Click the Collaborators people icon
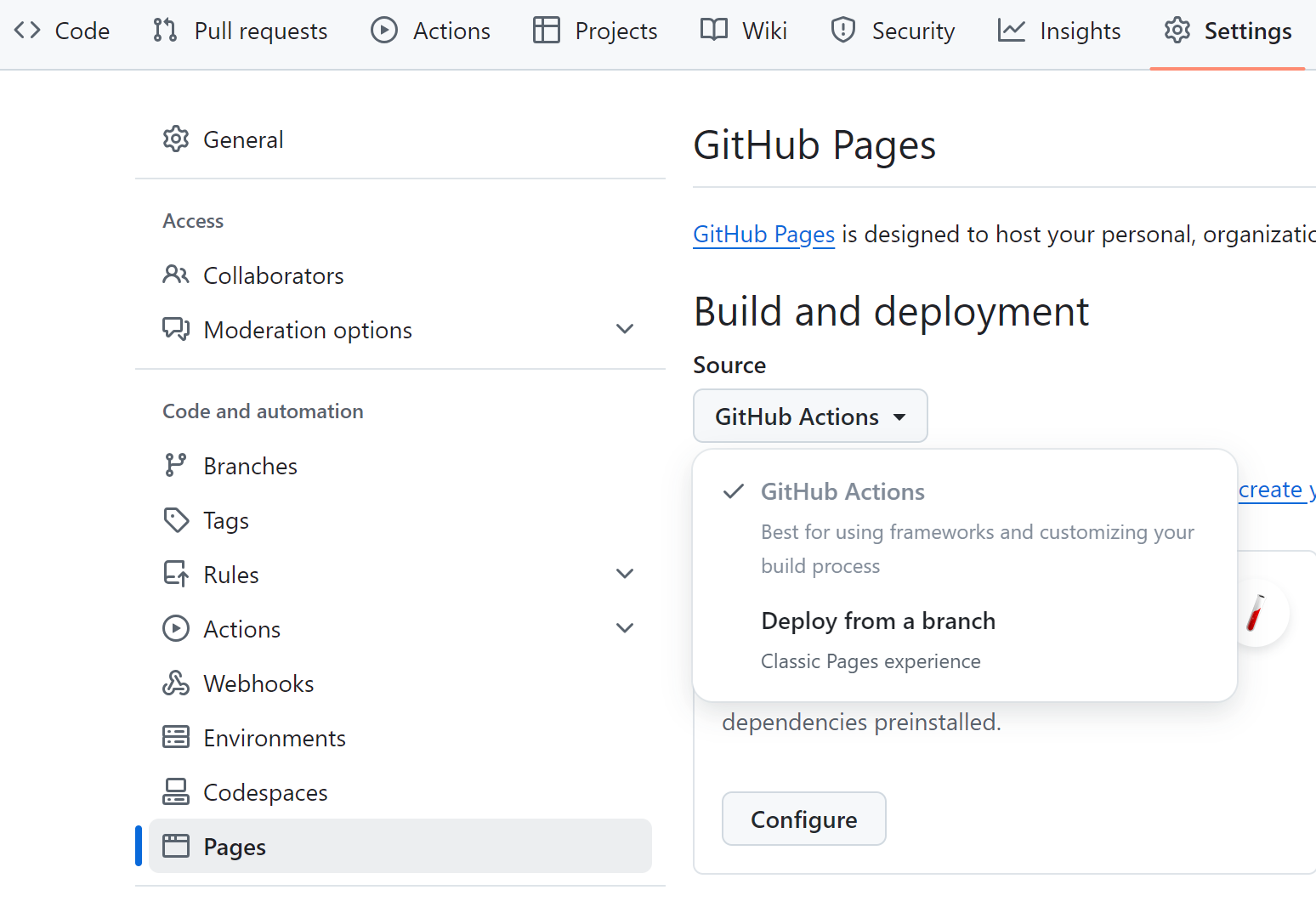The width and height of the screenshot is (1316, 907). [176, 275]
